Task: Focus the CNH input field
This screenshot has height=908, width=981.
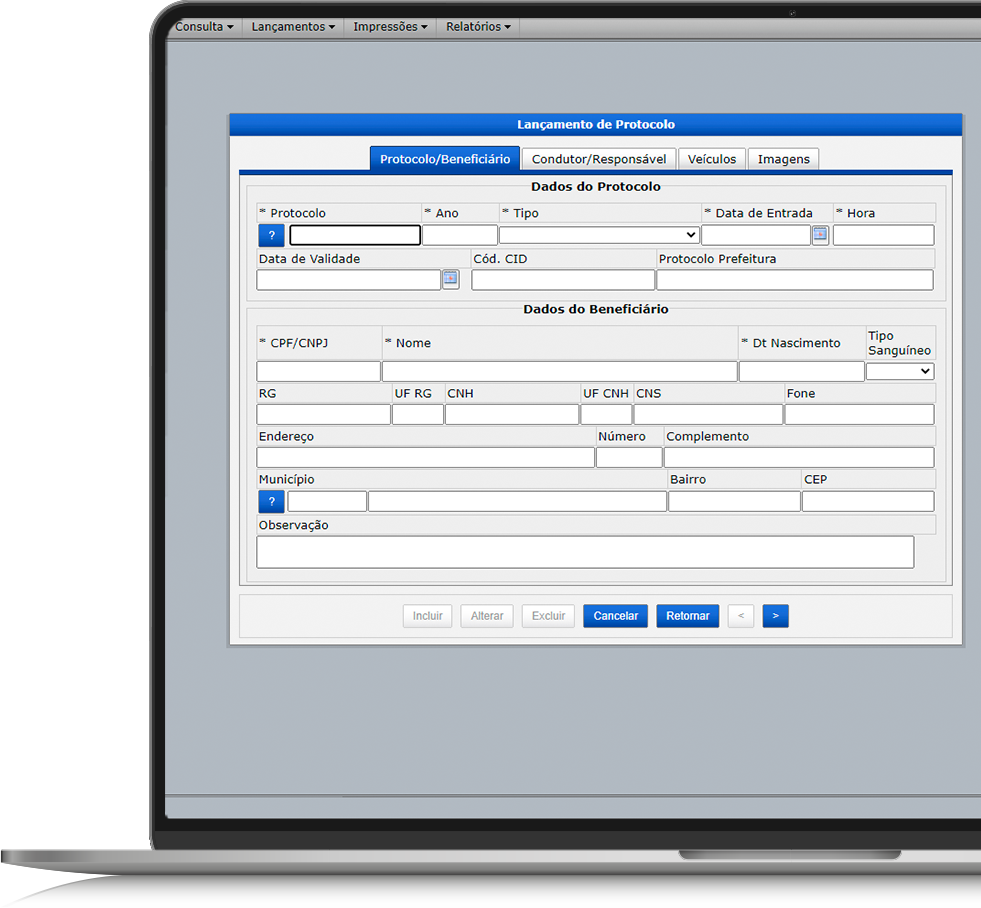Action: [x=512, y=414]
